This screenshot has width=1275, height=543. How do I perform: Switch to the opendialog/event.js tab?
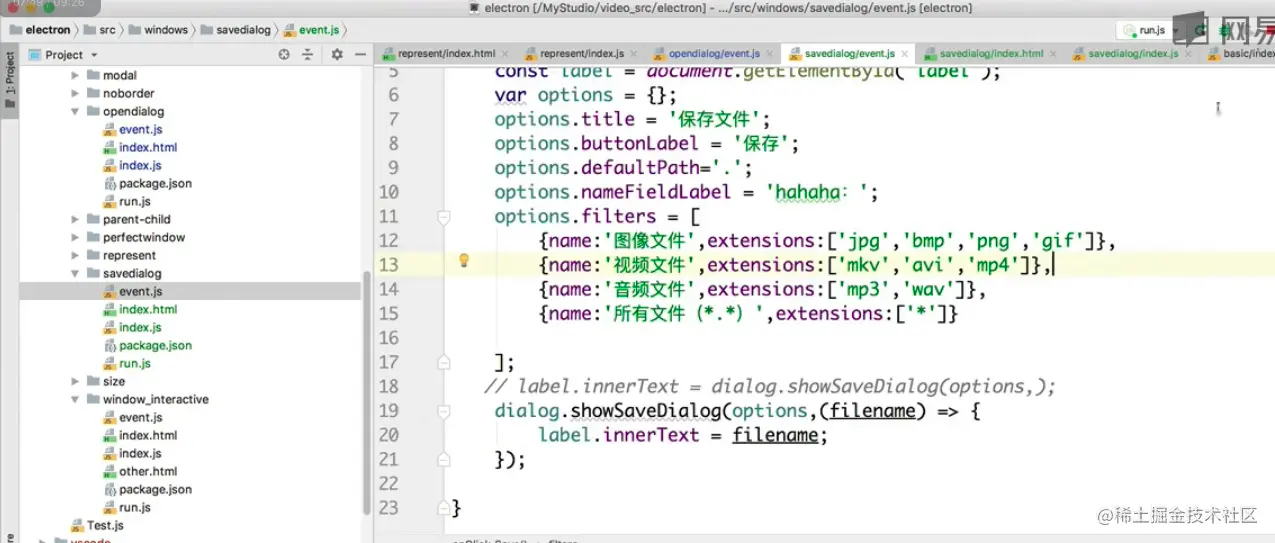pyautogui.click(x=713, y=54)
